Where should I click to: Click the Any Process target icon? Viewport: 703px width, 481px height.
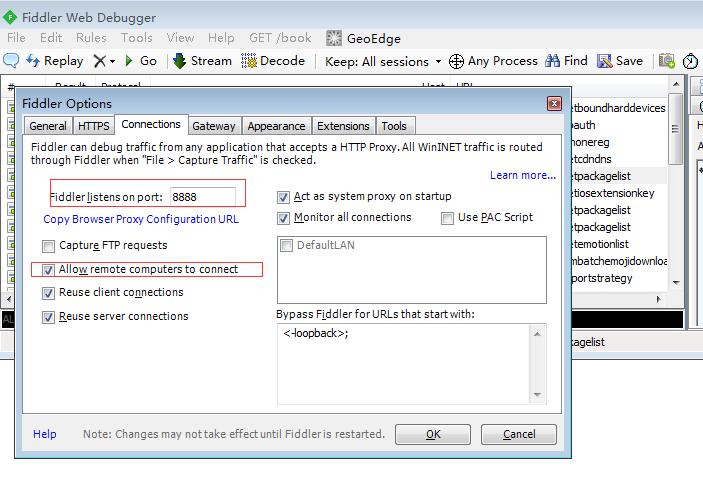456,61
